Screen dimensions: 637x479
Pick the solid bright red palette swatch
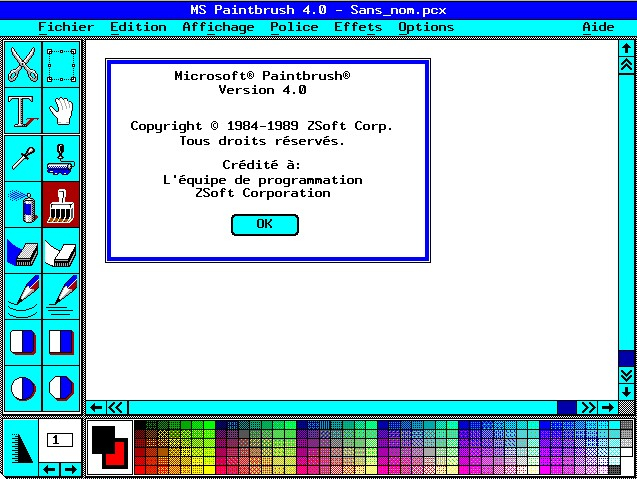click(x=140, y=470)
